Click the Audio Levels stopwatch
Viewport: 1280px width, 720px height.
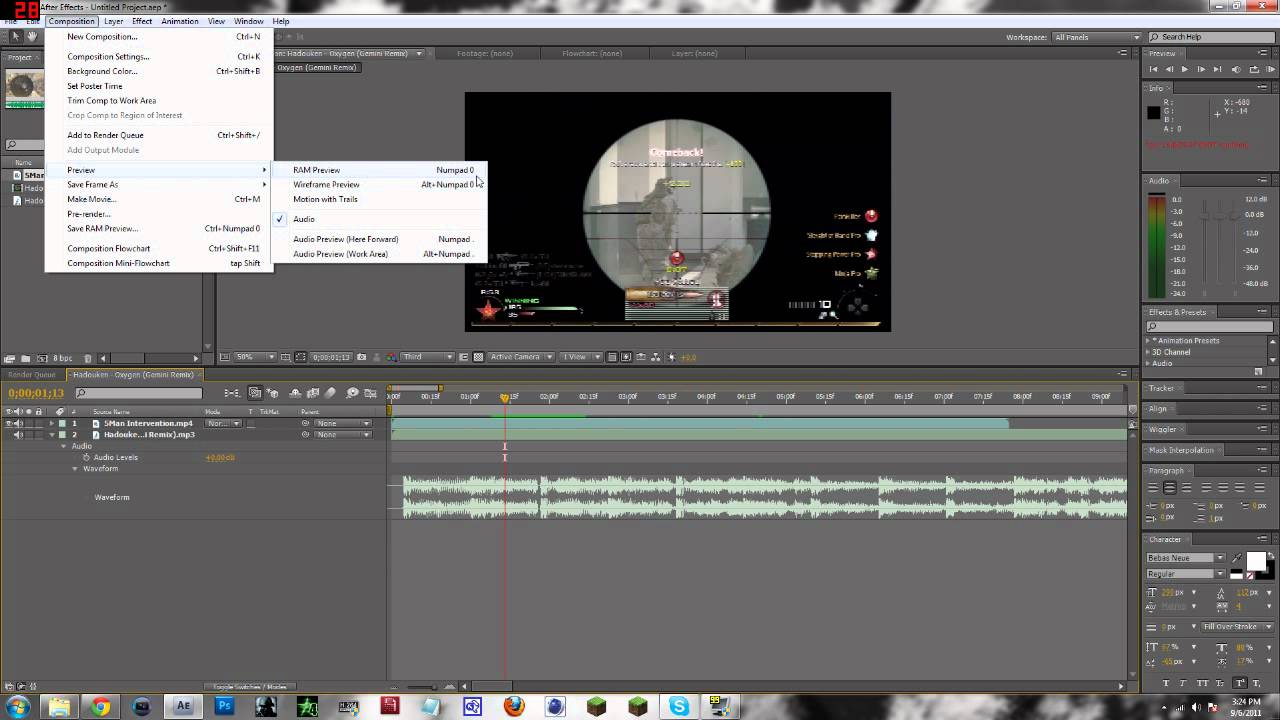(x=87, y=457)
